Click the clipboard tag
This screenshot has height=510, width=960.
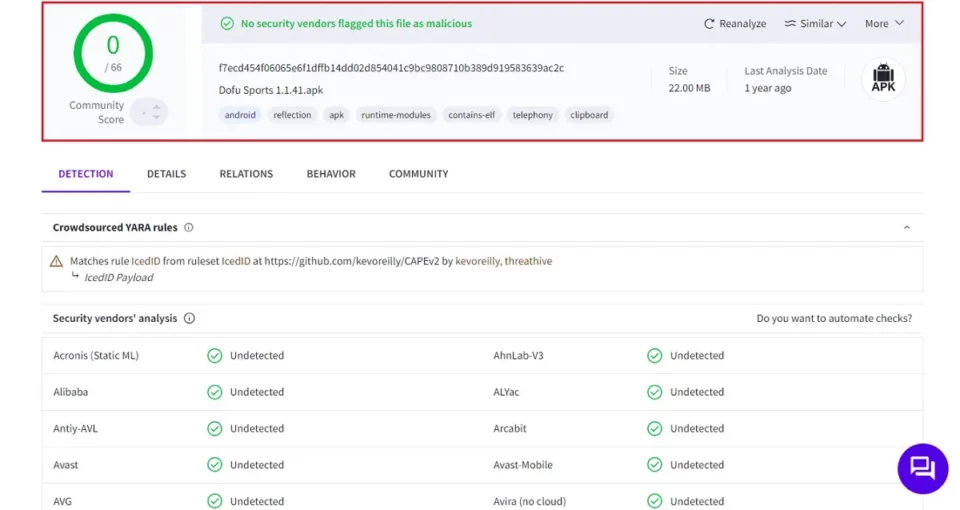coord(589,115)
